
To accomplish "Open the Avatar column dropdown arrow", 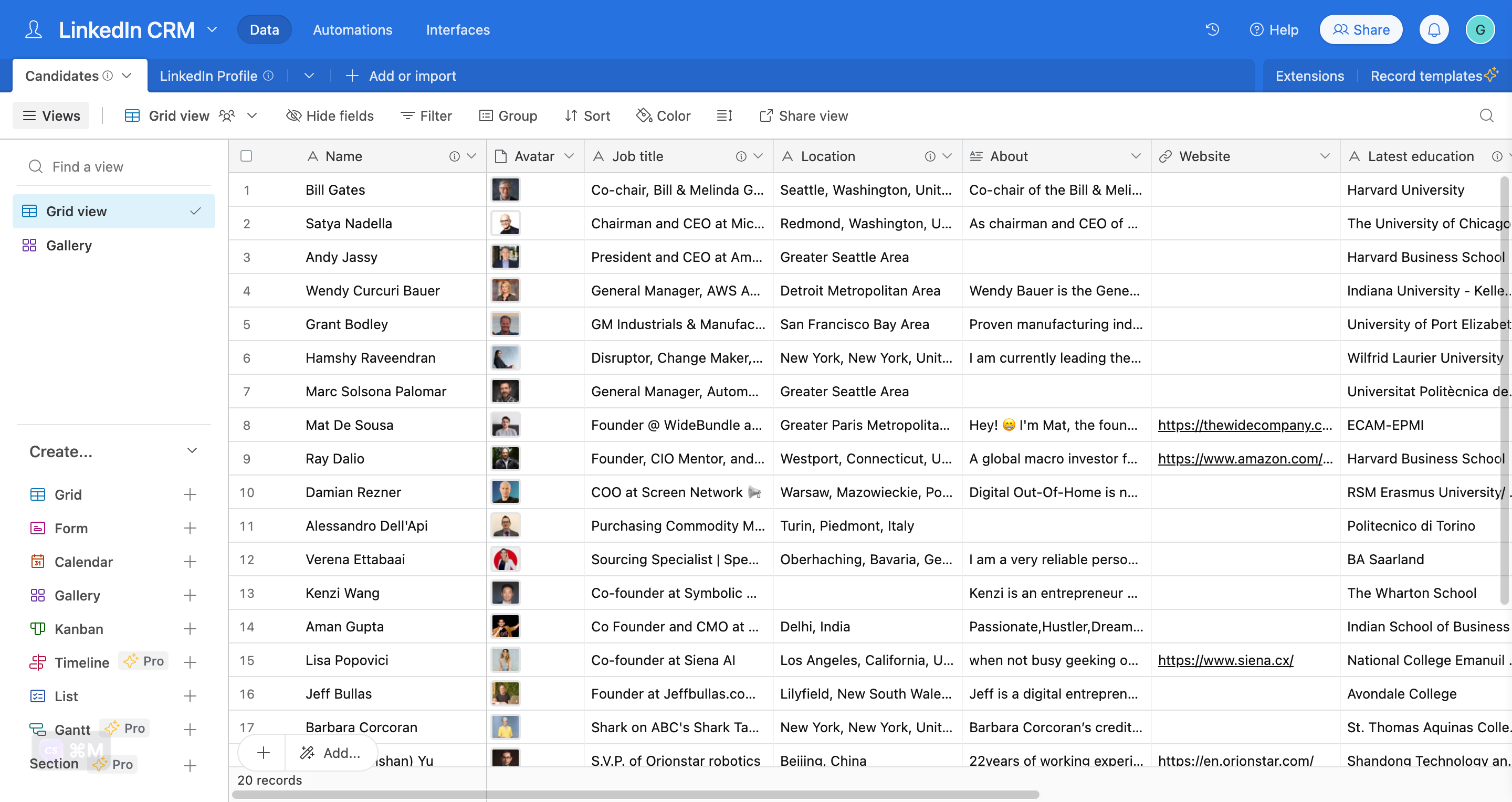I will 569,156.
